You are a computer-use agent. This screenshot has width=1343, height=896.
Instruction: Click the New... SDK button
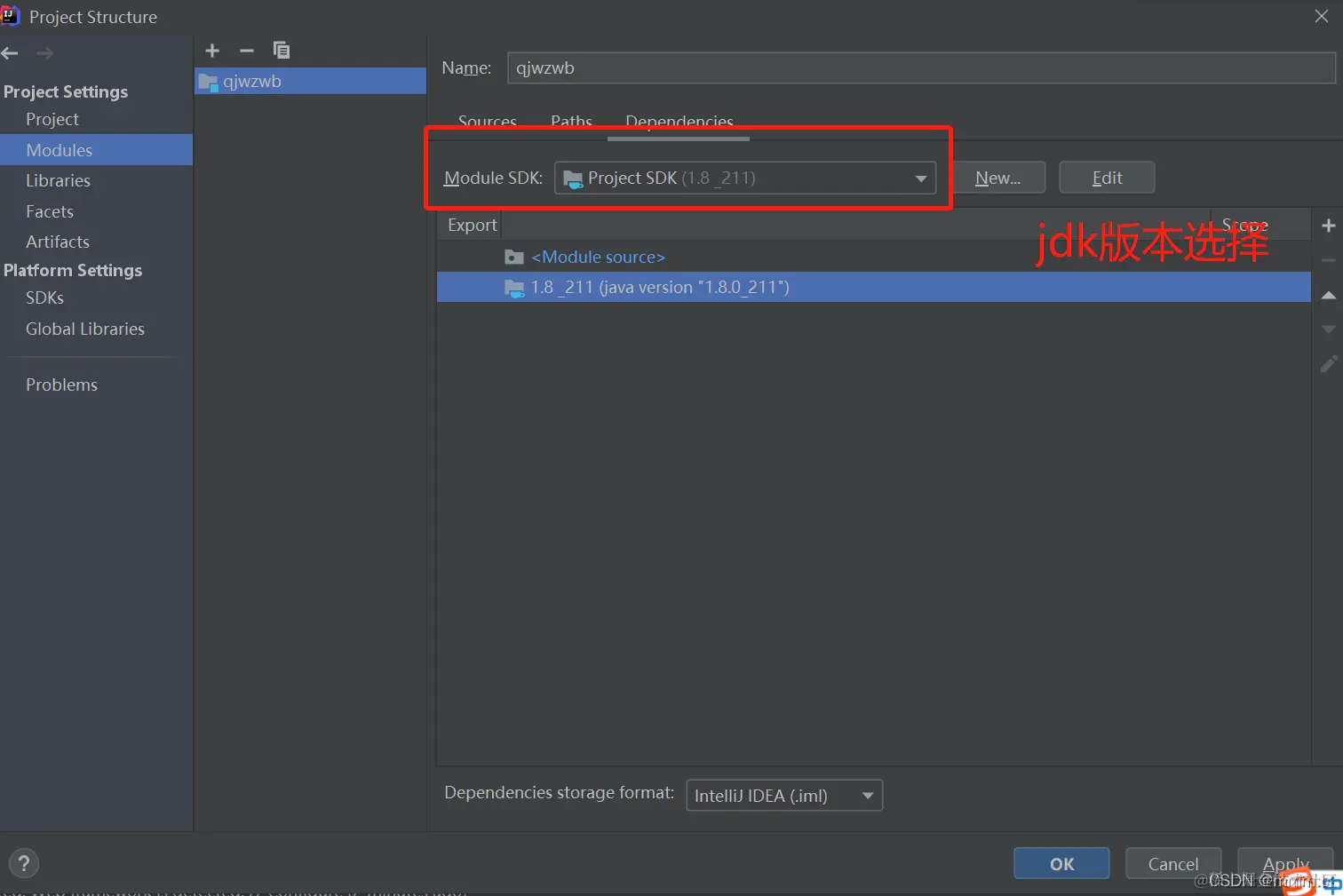[997, 178]
